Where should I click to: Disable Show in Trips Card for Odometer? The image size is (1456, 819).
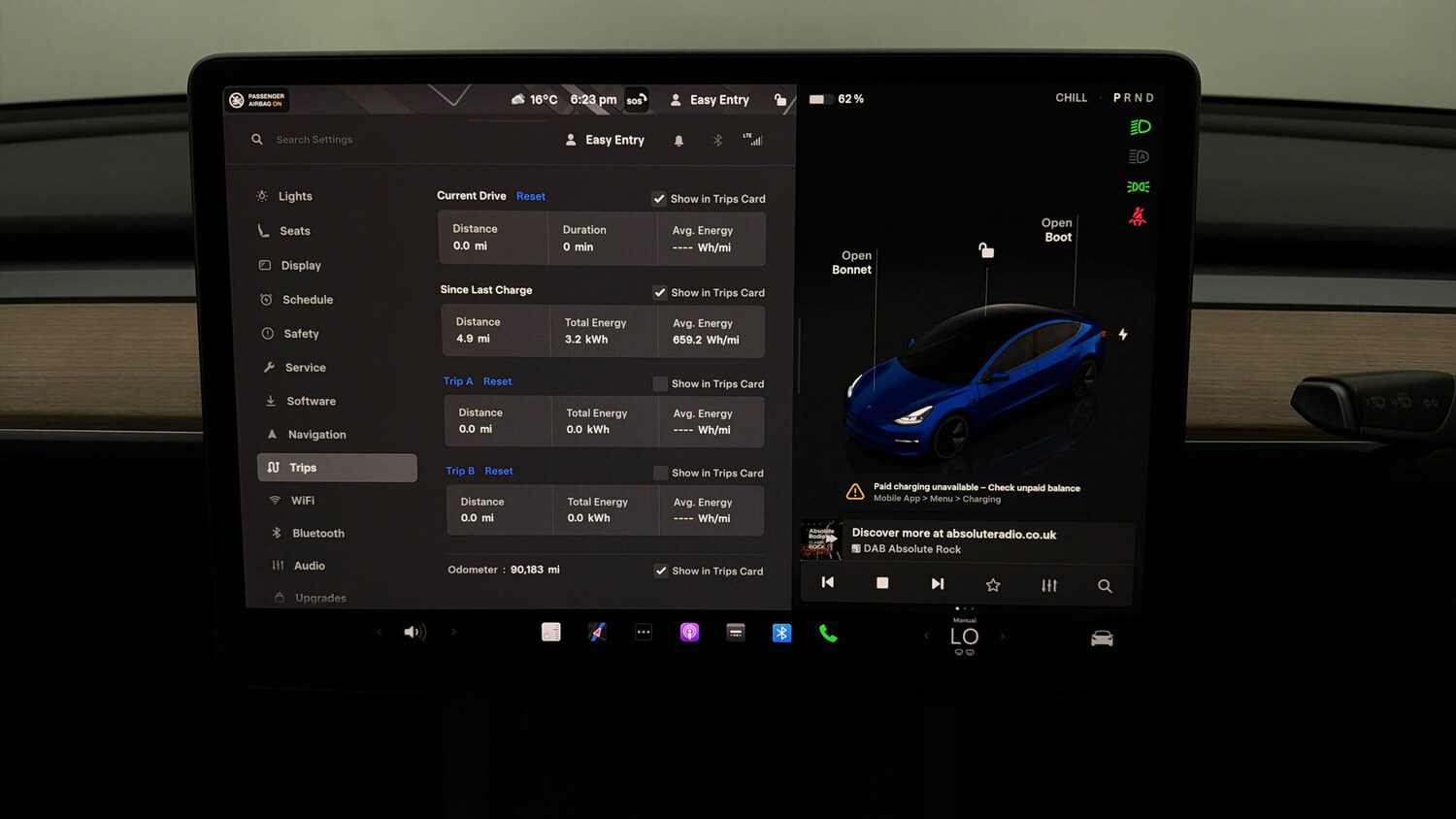(x=661, y=571)
